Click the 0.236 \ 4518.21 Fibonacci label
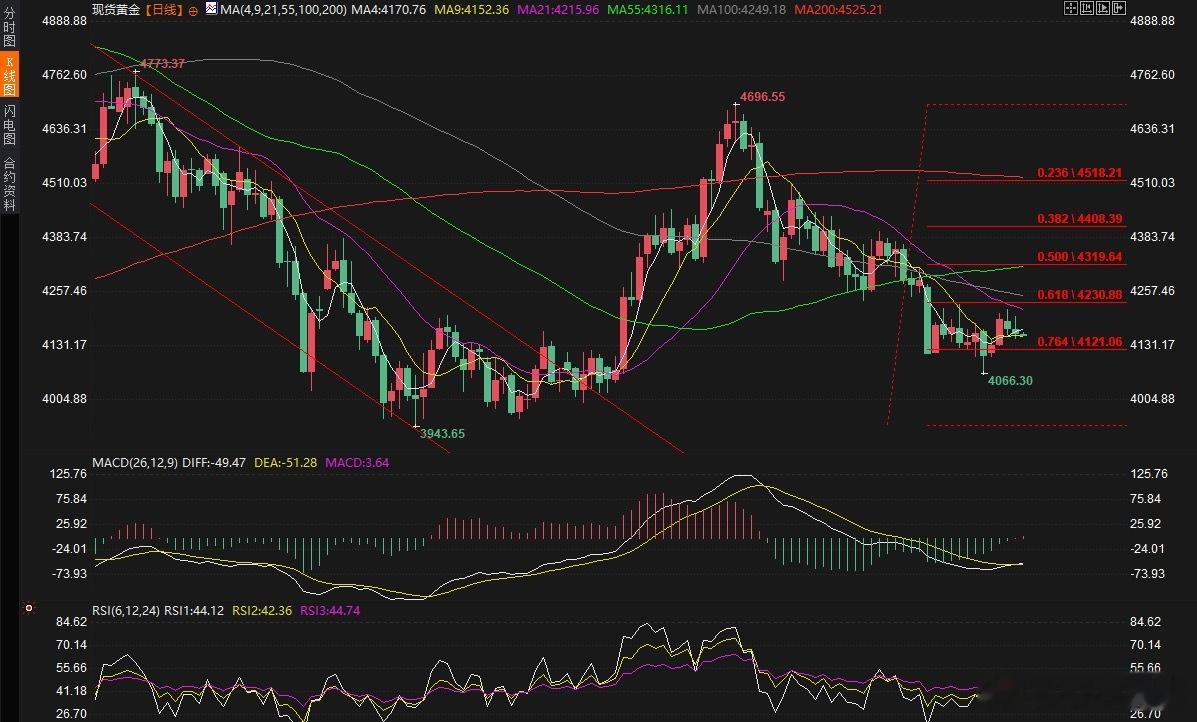The height and width of the screenshot is (722, 1197). [x=1079, y=173]
